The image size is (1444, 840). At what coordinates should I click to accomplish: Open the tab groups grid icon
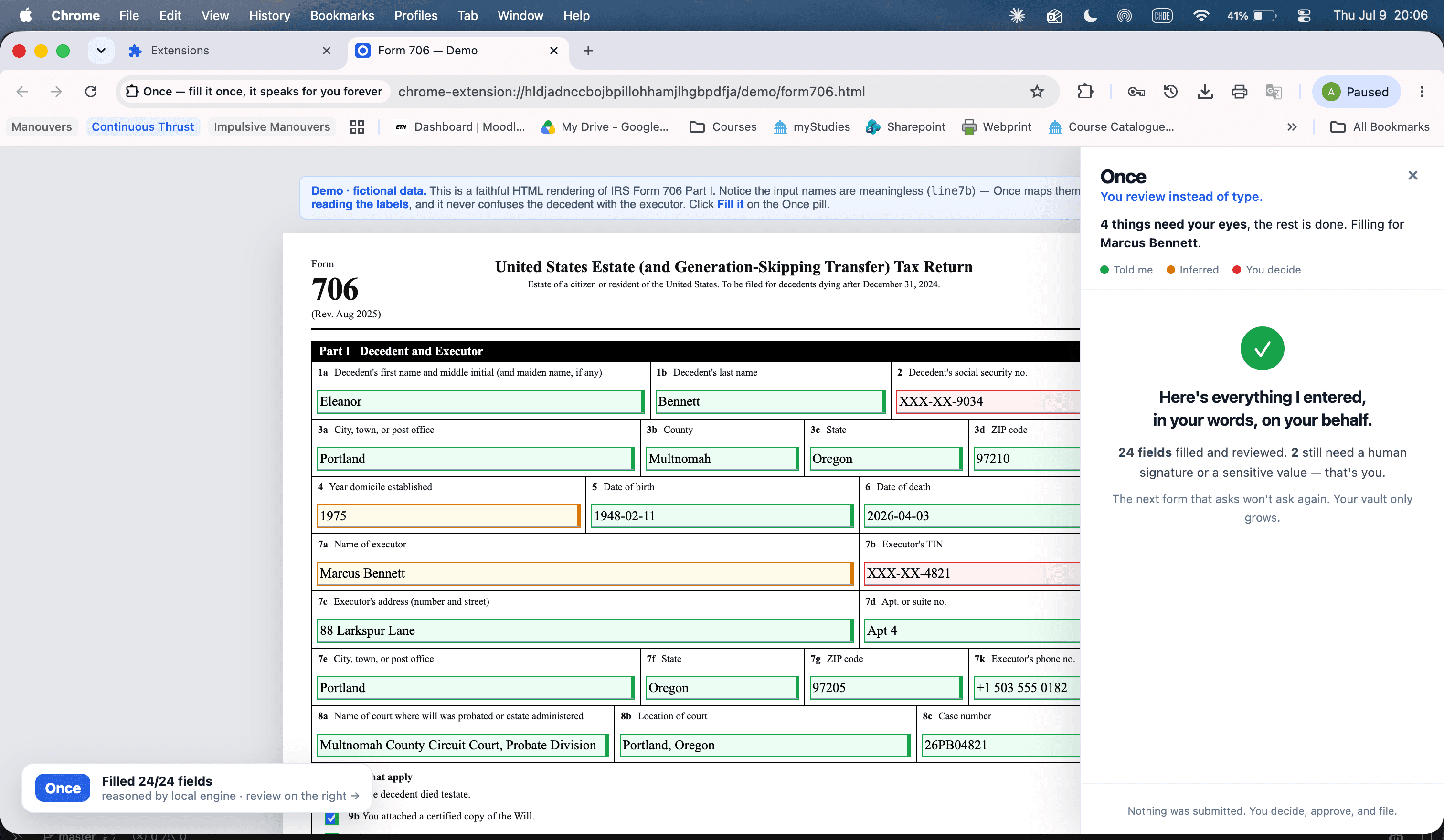pyautogui.click(x=357, y=126)
